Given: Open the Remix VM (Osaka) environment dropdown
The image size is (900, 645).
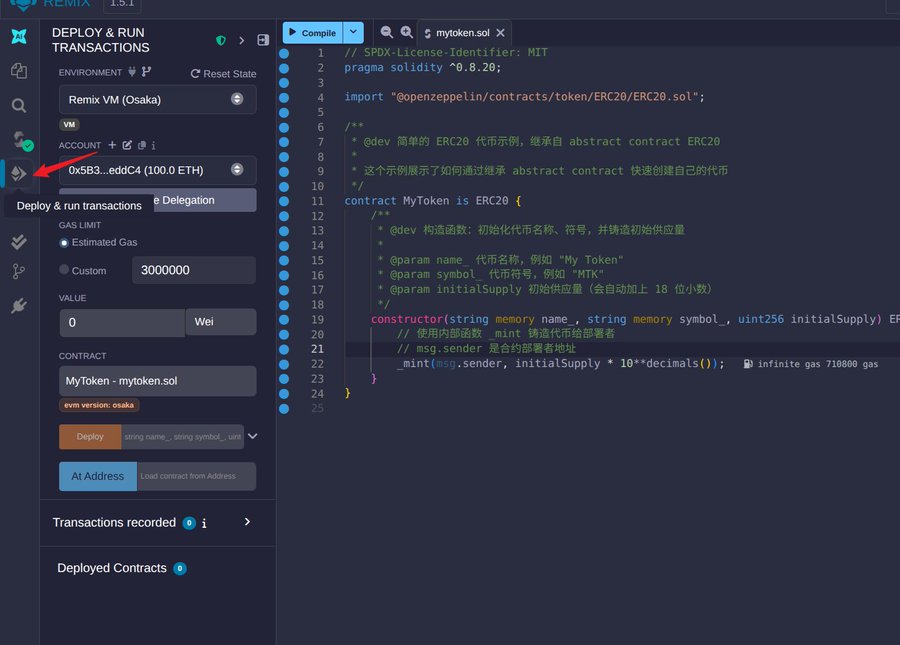Looking at the screenshot, I should click(x=157, y=99).
